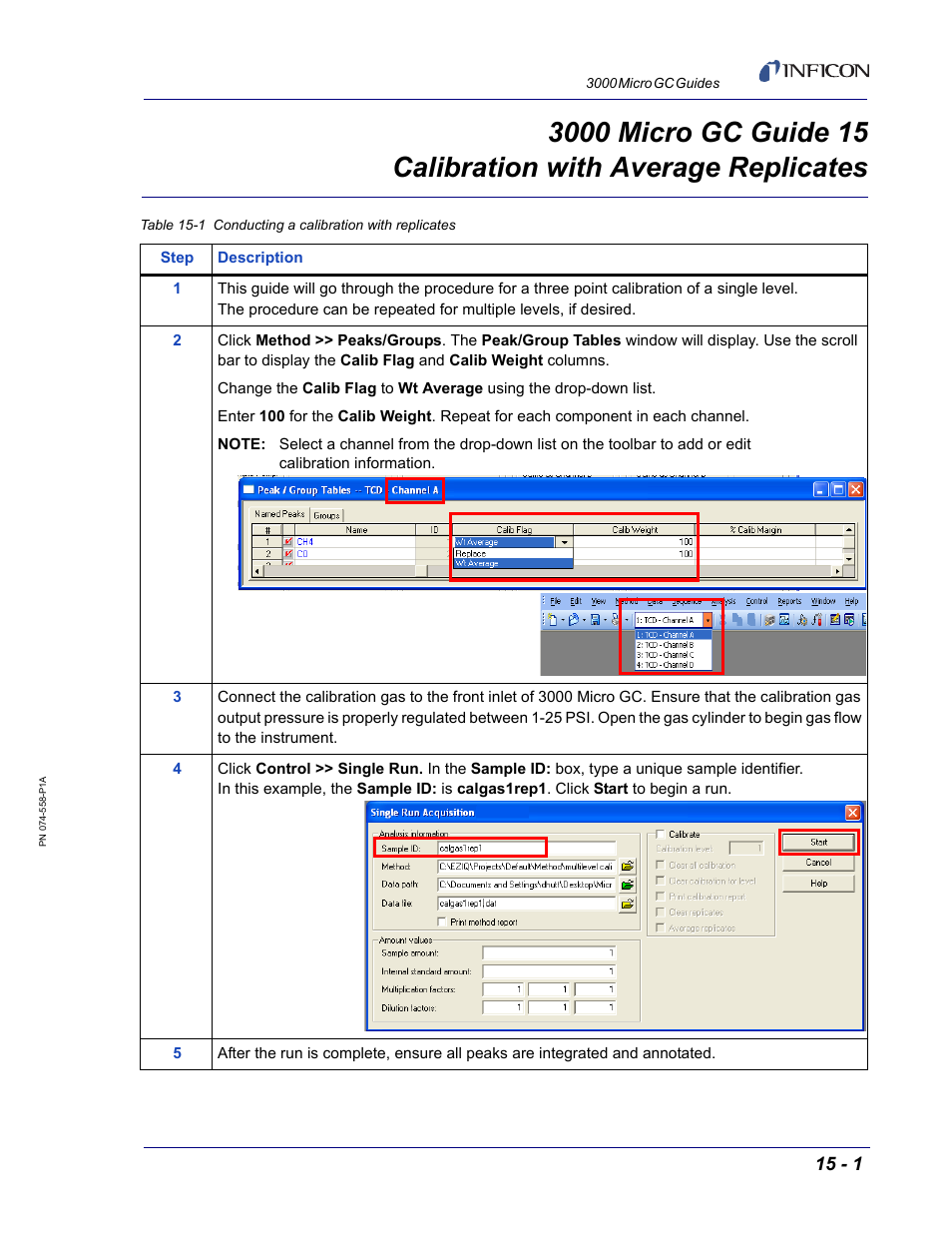Screen dimensions: 952x1233
Task: Click the New file toolbar icon
Action: [x=553, y=620]
